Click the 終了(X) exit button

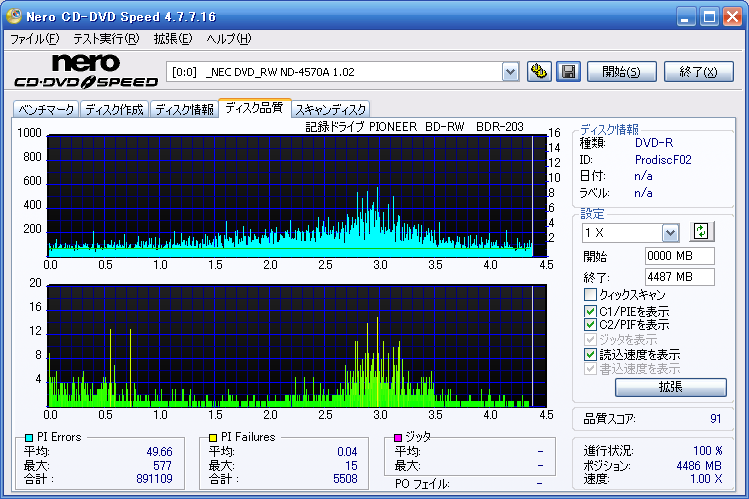coord(698,72)
